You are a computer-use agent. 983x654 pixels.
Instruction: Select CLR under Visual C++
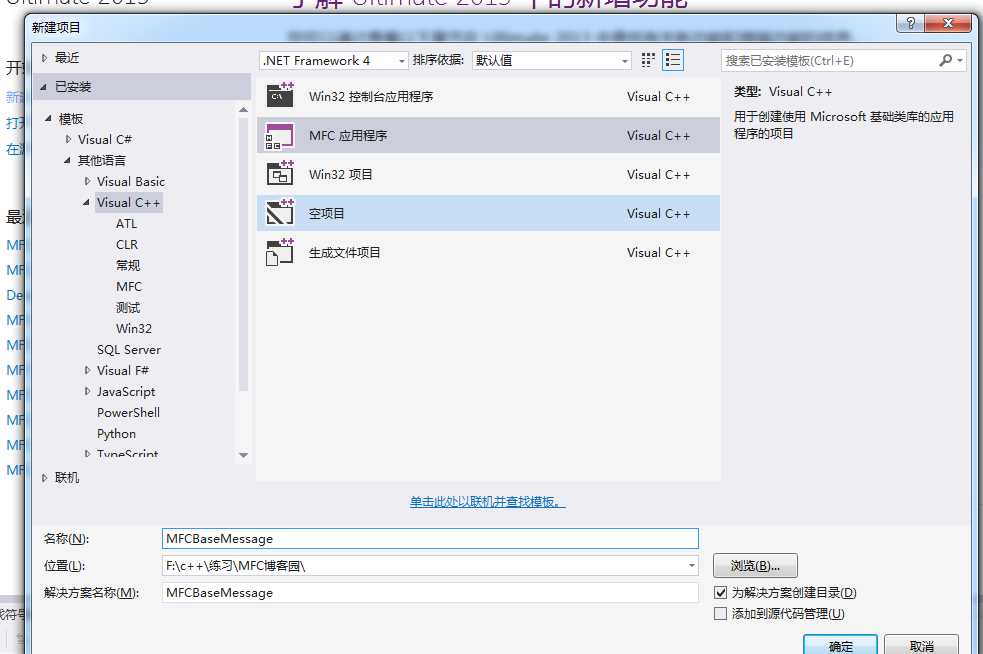click(x=127, y=245)
